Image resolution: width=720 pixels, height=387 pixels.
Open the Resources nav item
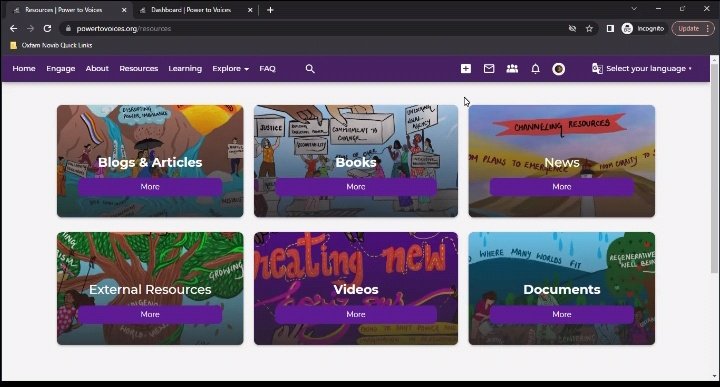pos(139,68)
